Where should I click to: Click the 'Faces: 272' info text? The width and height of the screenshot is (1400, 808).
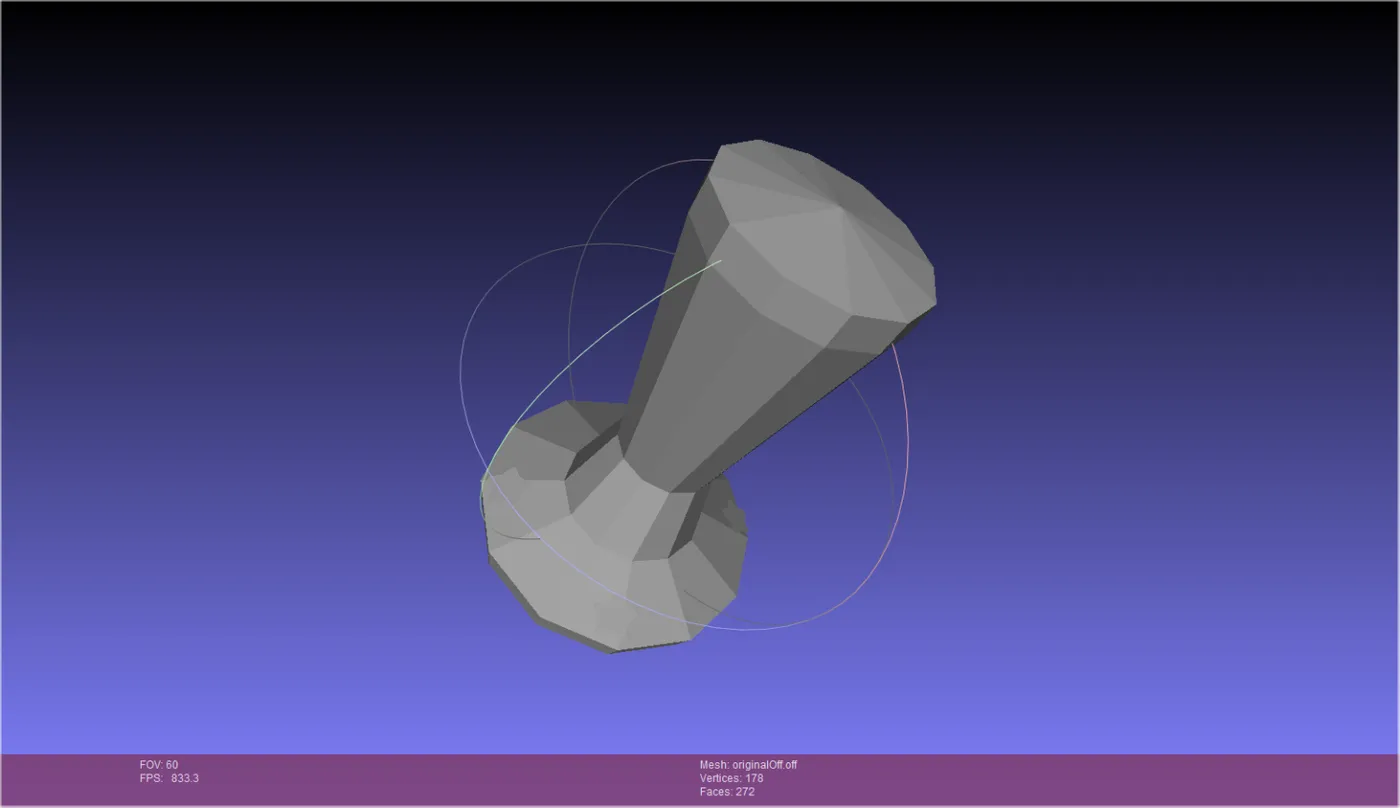tap(727, 792)
